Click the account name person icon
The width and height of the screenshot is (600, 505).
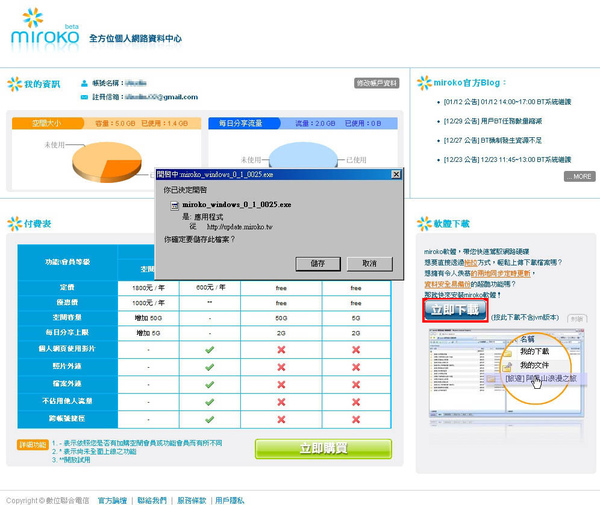(84, 83)
